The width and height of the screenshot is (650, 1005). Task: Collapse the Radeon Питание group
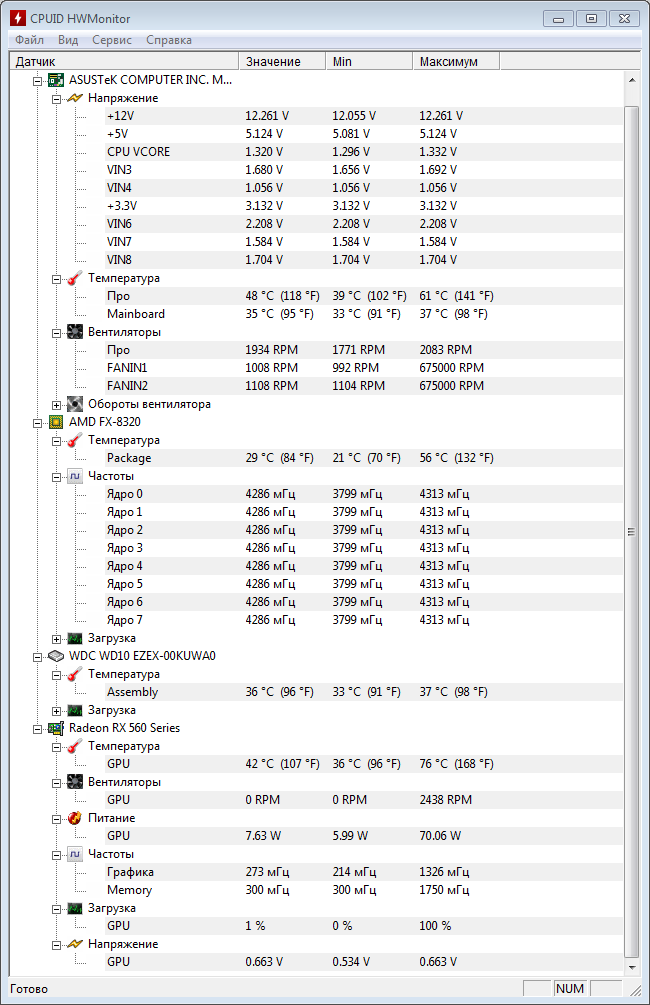[56, 819]
